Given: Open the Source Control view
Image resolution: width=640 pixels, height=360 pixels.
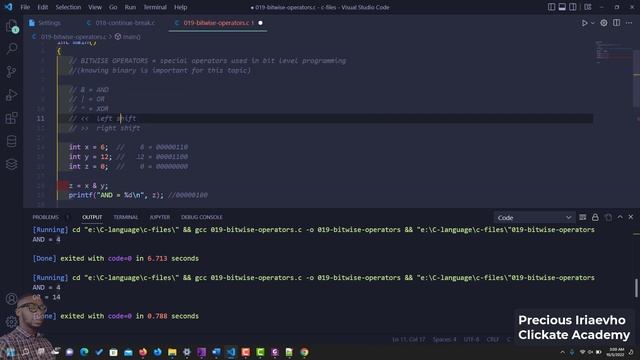Looking at the screenshot, I should (11, 72).
